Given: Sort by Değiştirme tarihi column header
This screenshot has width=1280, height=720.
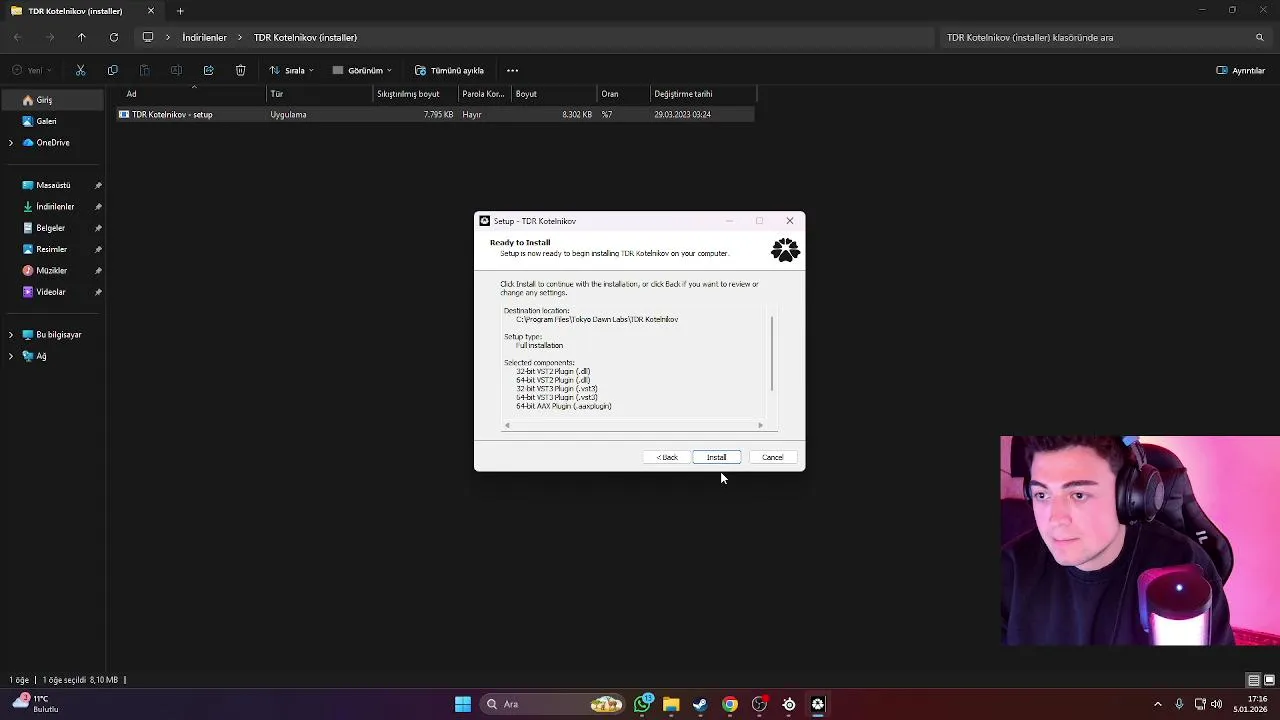Looking at the screenshot, I should [x=702, y=94].
